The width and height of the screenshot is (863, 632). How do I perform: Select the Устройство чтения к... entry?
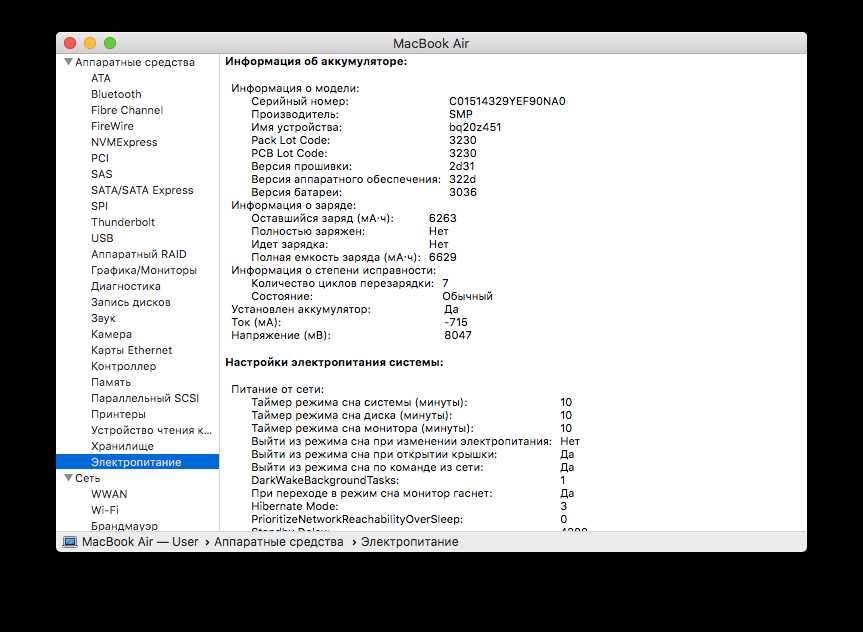point(151,429)
